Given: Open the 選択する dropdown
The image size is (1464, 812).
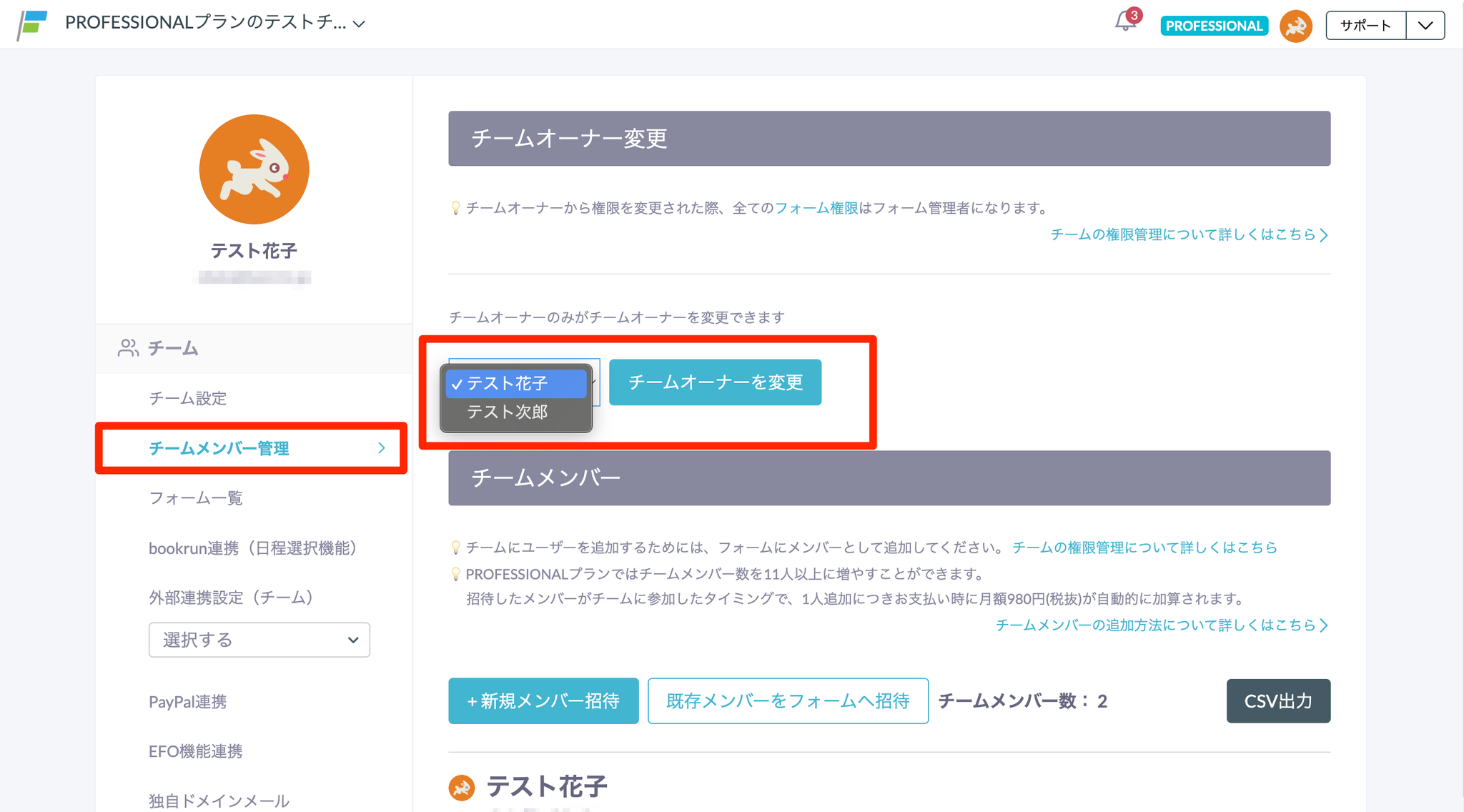Looking at the screenshot, I should [x=259, y=640].
